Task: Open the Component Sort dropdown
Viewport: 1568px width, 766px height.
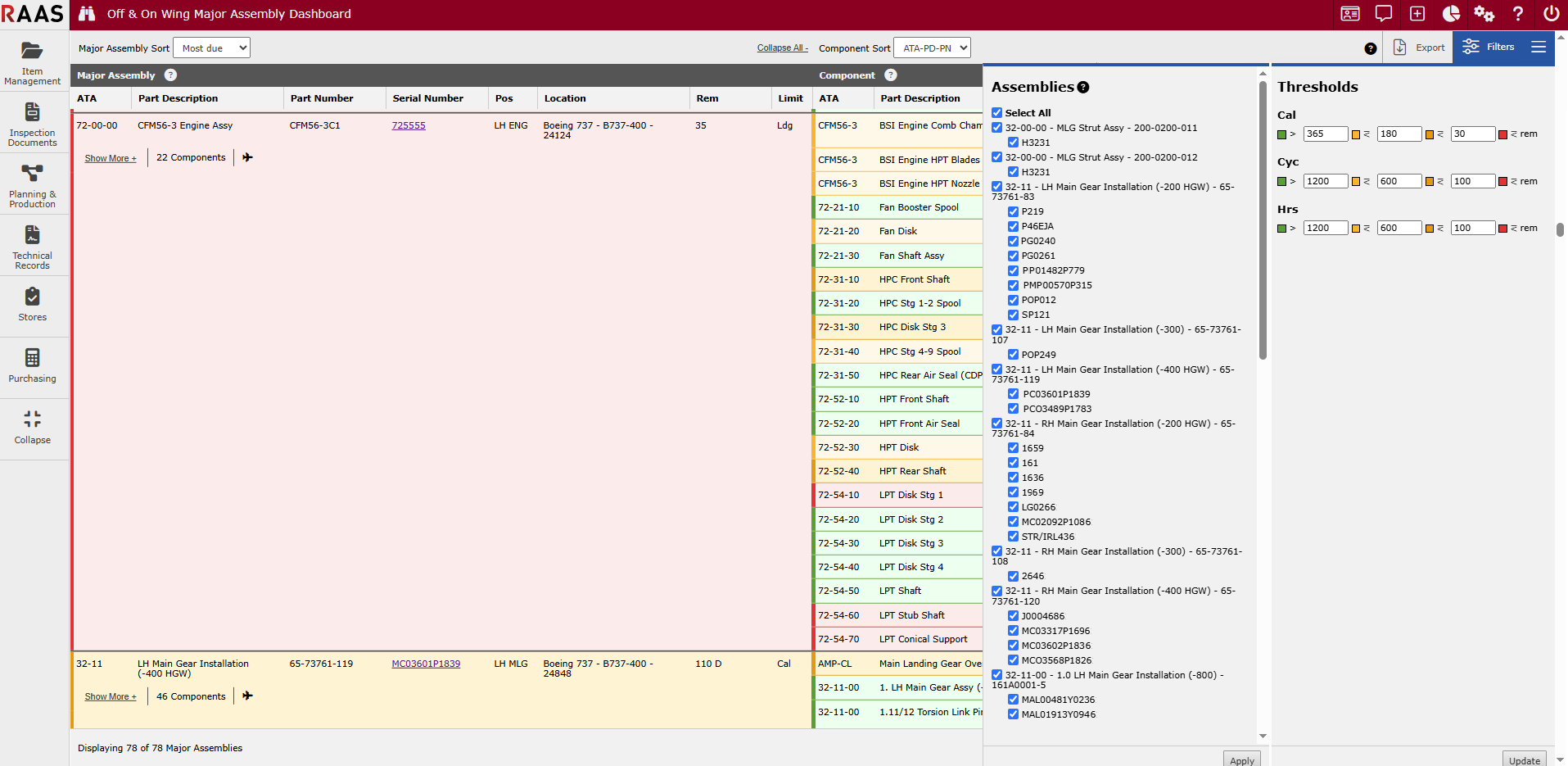Action: (x=932, y=48)
